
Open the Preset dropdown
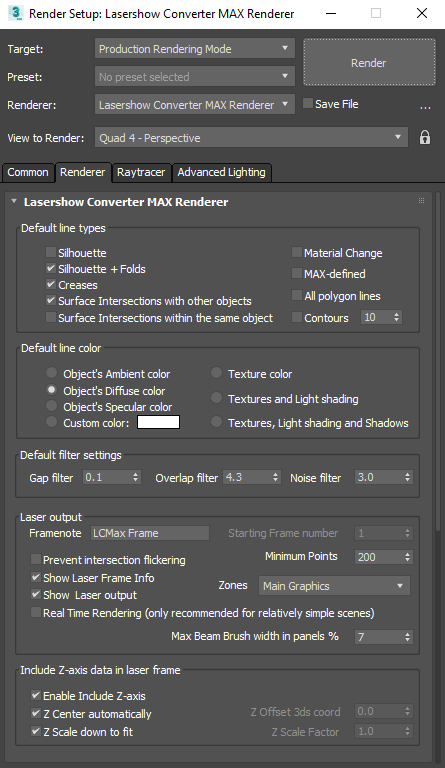coord(194,77)
